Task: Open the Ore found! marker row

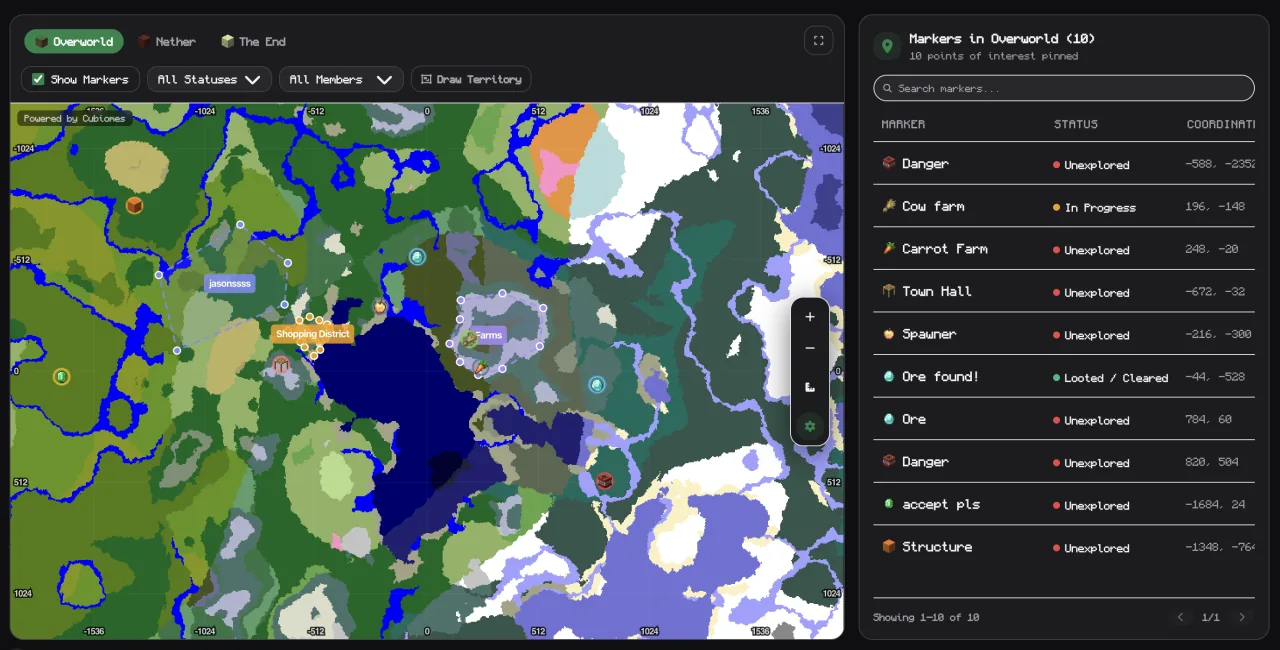Action: tap(1064, 376)
